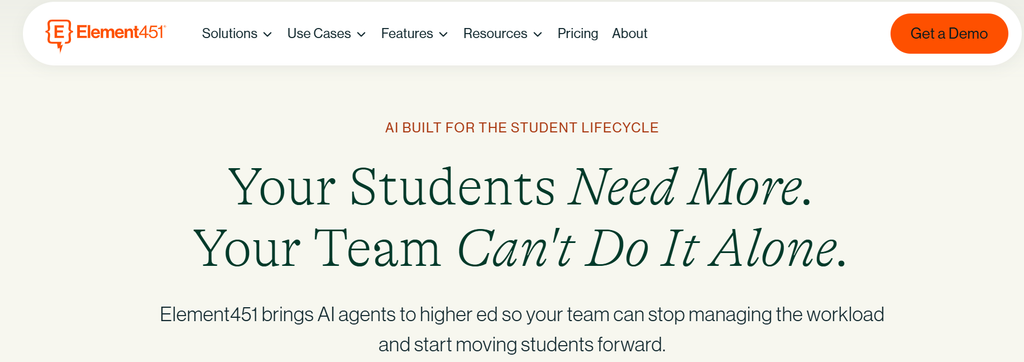The height and width of the screenshot is (362, 1024).
Task: Click 'AI BUILT FOR THE STUDENT LIFECYCLE' tagline
Action: (522, 128)
